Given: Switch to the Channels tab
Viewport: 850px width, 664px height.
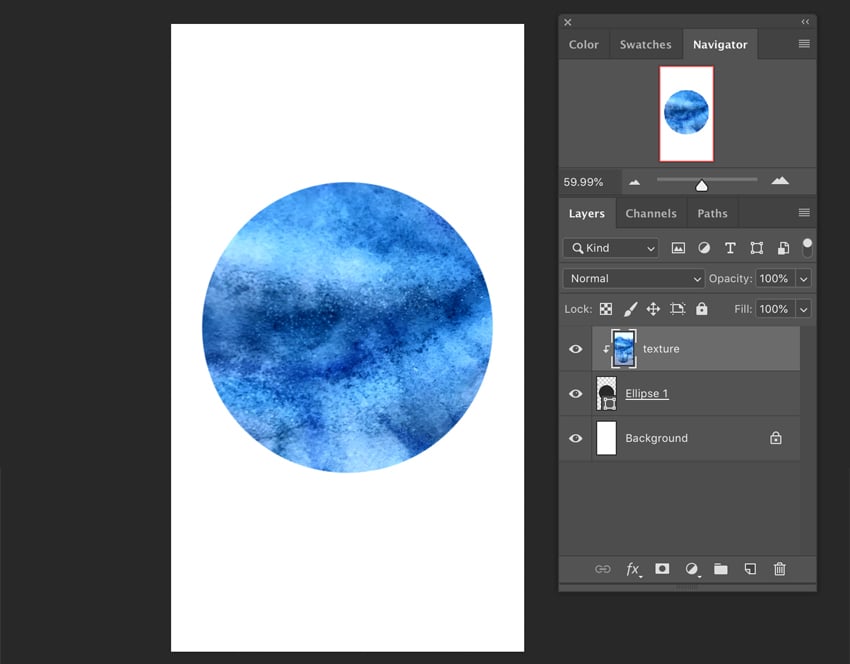Looking at the screenshot, I should tap(651, 213).
